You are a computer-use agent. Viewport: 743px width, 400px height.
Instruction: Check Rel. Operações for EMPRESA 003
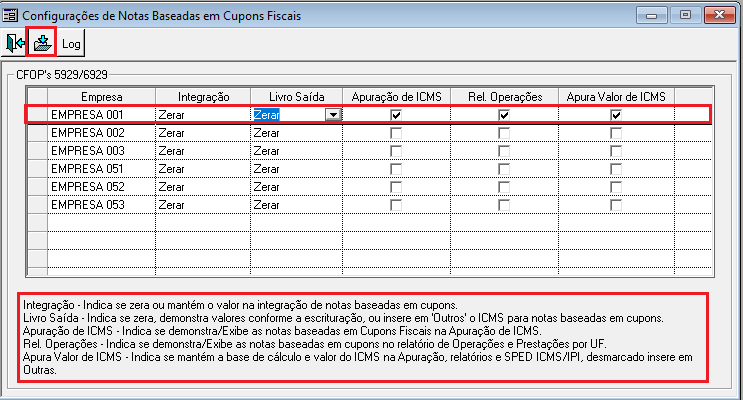click(504, 151)
